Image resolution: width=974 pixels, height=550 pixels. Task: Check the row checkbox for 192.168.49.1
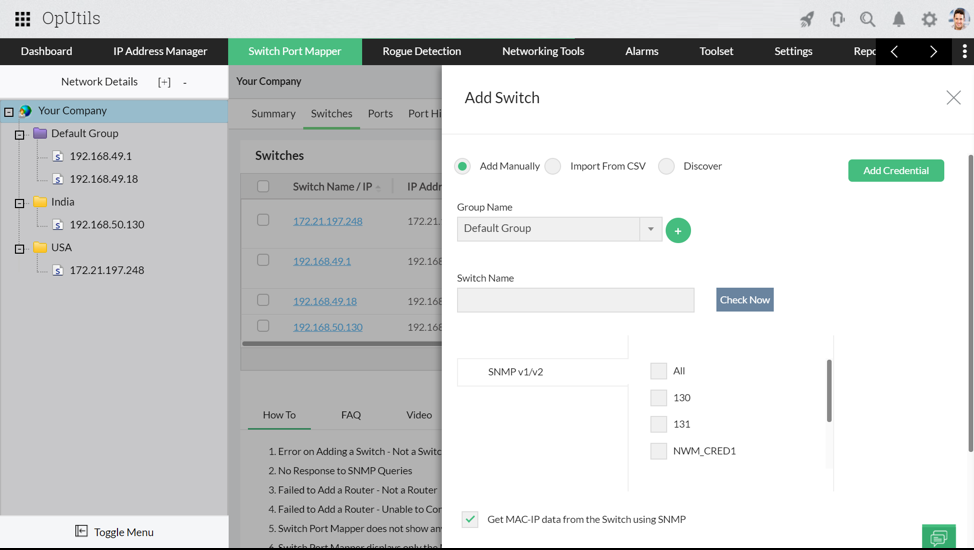pyautogui.click(x=263, y=260)
